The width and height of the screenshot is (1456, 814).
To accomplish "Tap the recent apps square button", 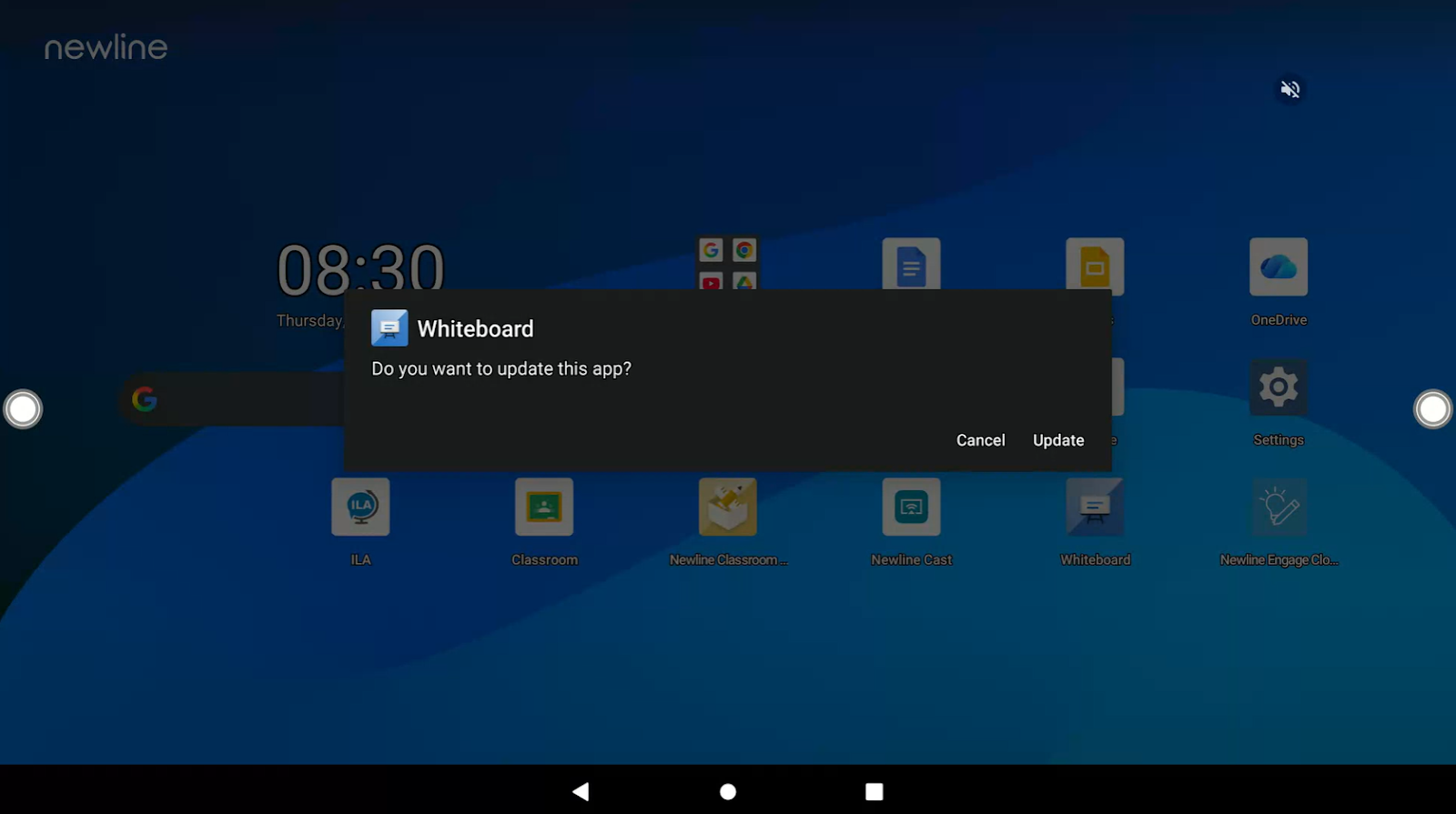I will [875, 791].
